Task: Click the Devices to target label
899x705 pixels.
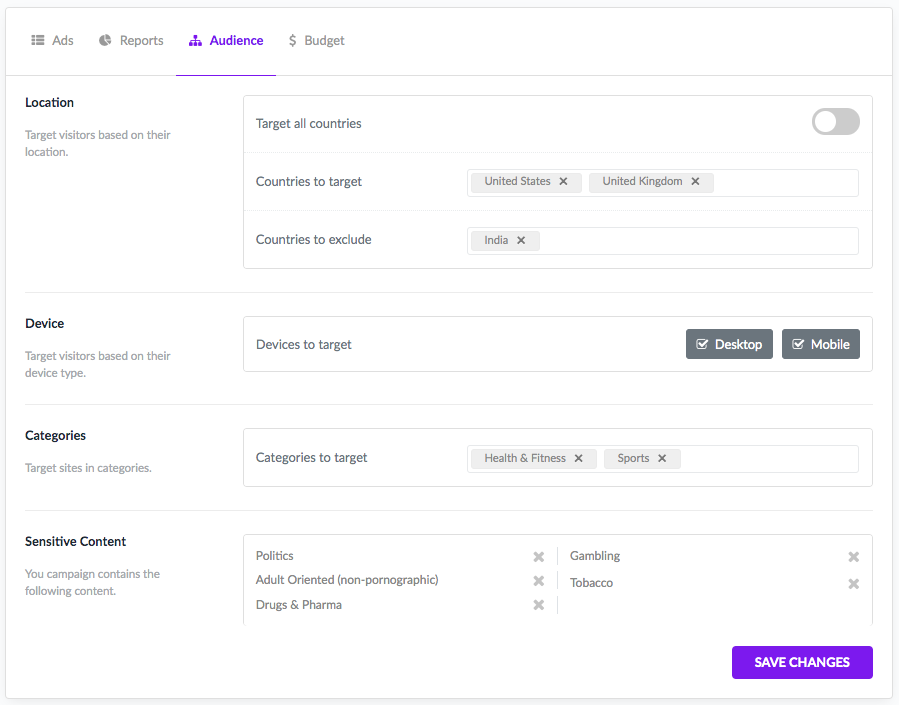Action: tap(303, 344)
